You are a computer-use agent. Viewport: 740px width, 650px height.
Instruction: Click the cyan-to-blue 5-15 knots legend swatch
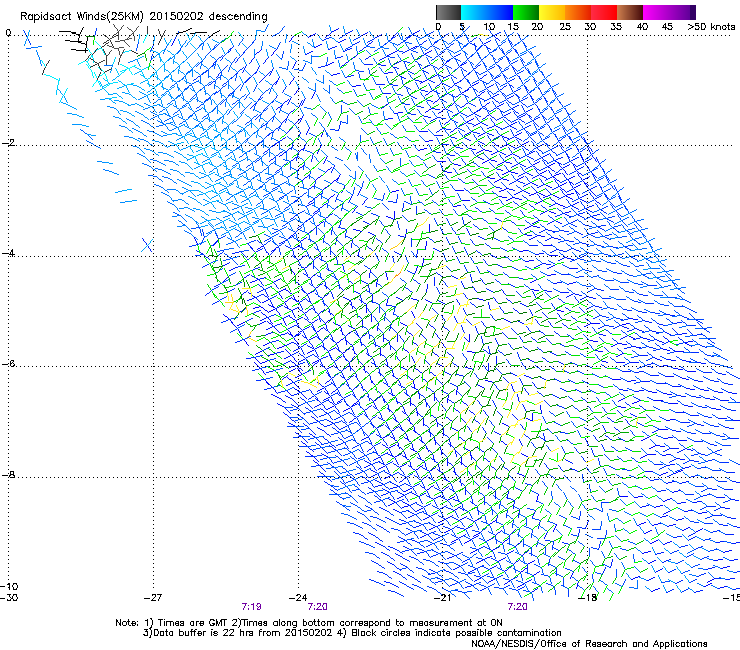pyautogui.click(x=487, y=12)
